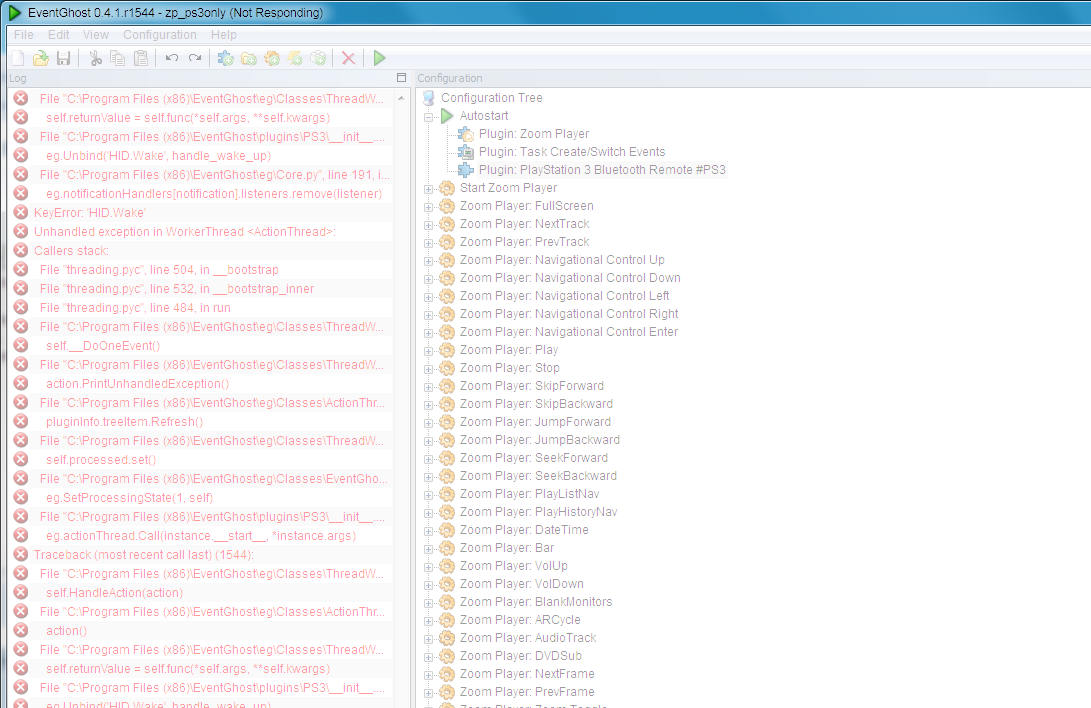1091x708 pixels.
Task: Select the "Unhandled exception in WorkerThread" log line
Action: pyautogui.click(x=184, y=232)
